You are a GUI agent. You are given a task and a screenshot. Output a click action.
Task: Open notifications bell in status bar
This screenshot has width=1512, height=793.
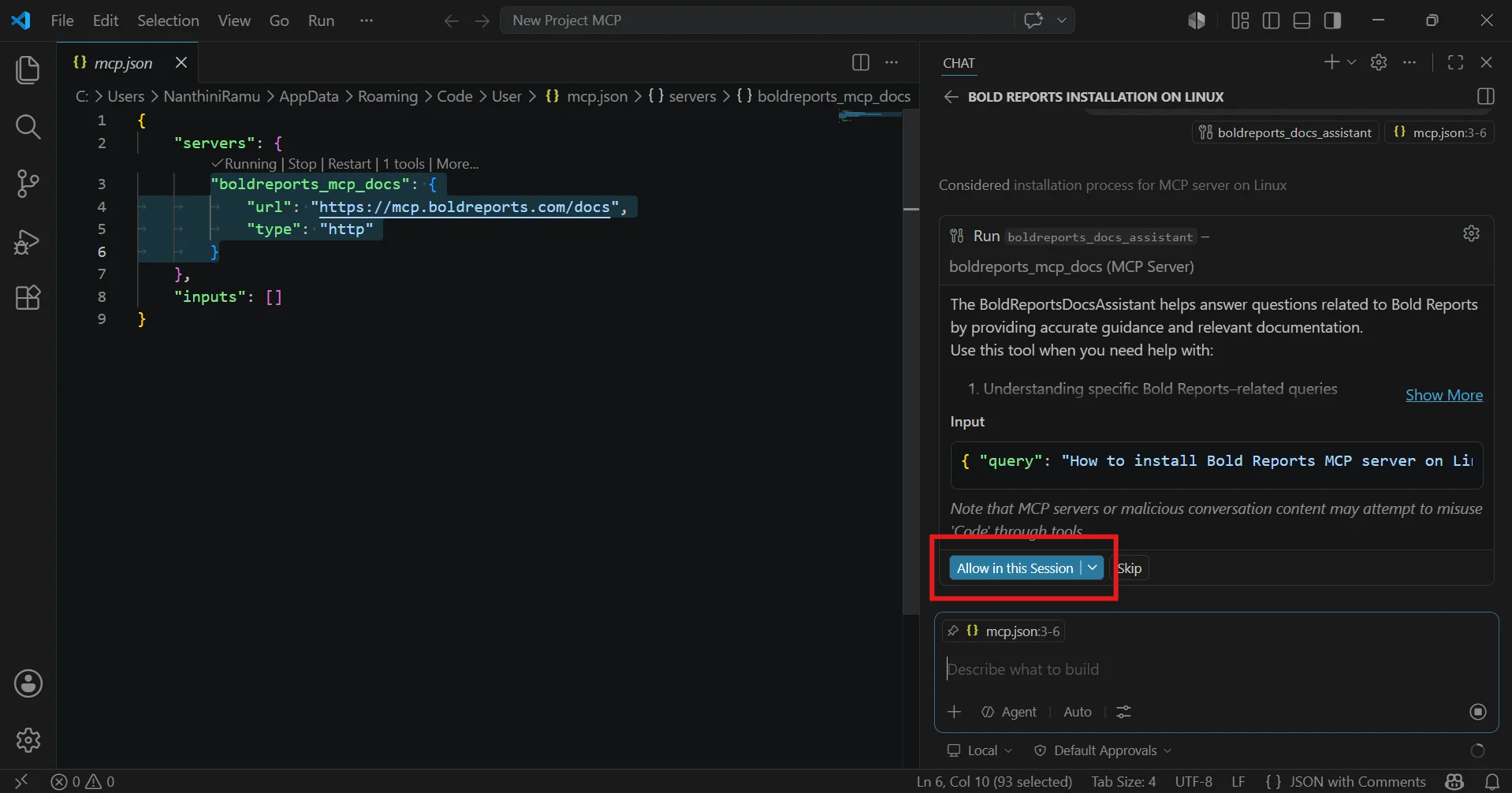[1492, 781]
